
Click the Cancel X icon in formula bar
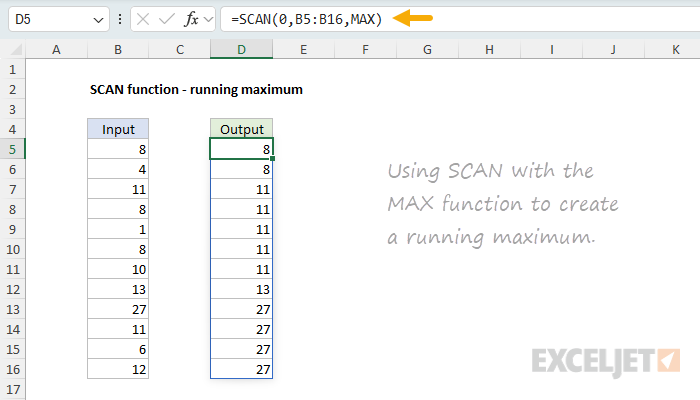tap(145, 19)
